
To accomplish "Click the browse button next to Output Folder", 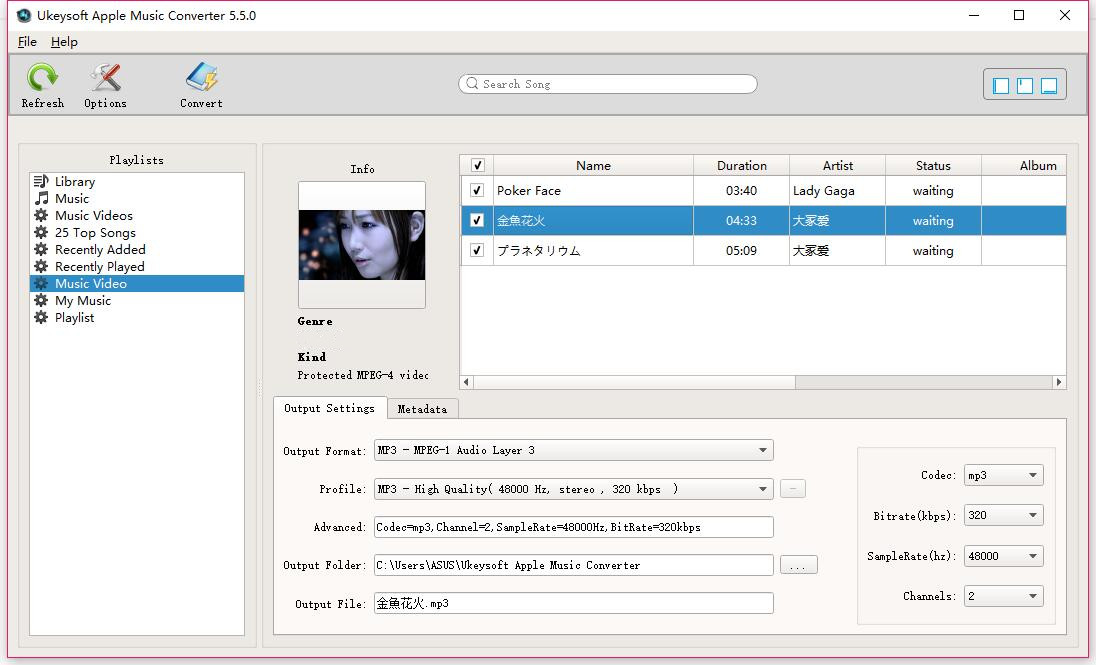I will click(x=798, y=565).
